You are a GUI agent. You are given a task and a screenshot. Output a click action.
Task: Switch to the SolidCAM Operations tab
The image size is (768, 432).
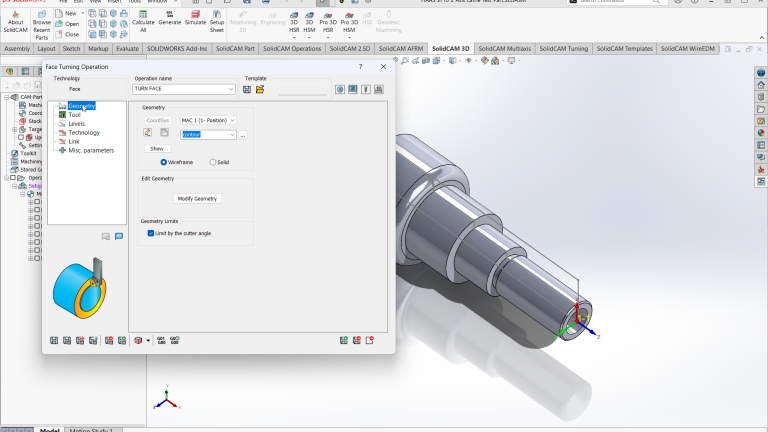point(292,48)
